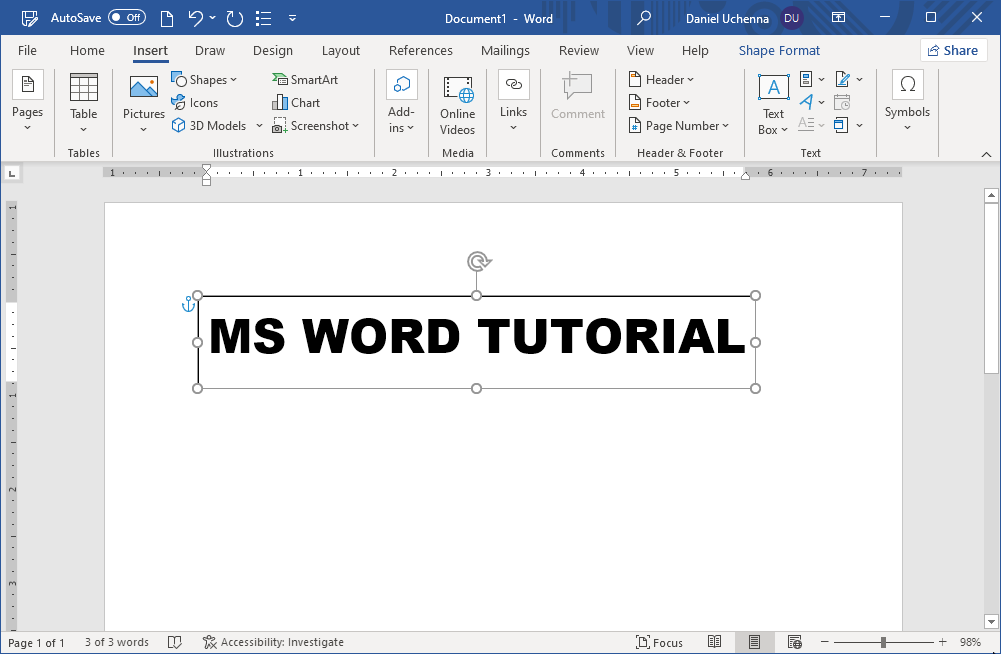This screenshot has width=1001, height=654.
Task: Enable Focus mode from the status bar
Action: coord(660,642)
